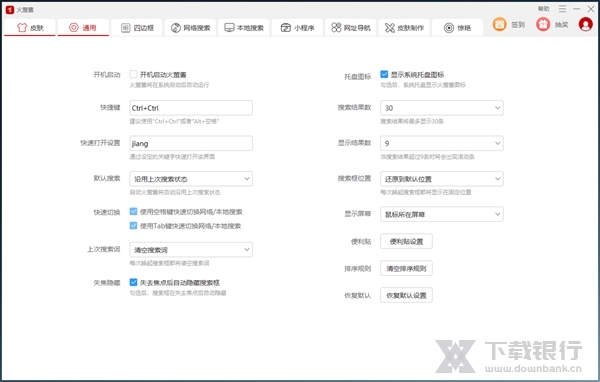This screenshot has height=382, width=600.
Task: Click the red 抽奖 gift icon
Action: (x=543, y=24)
